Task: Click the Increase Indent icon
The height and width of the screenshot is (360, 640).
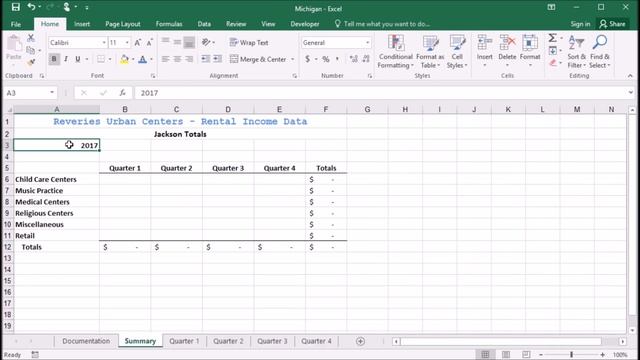Action: tap(218, 59)
